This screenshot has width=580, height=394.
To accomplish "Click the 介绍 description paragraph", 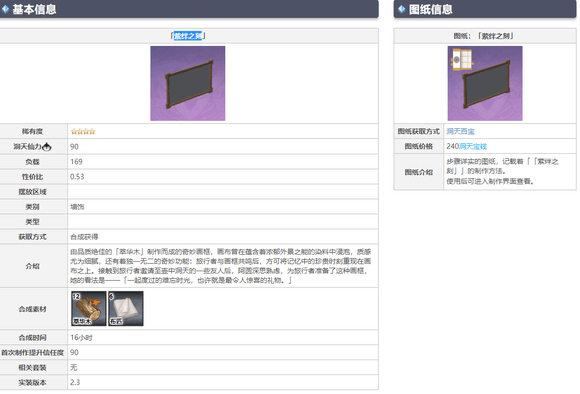I will click(x=221, y=266).
